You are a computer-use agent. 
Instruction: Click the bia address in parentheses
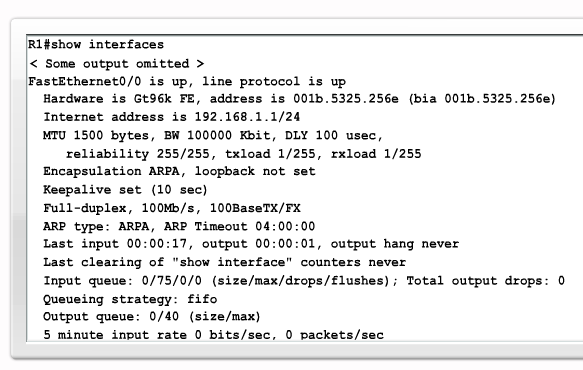tap(482, 99)
